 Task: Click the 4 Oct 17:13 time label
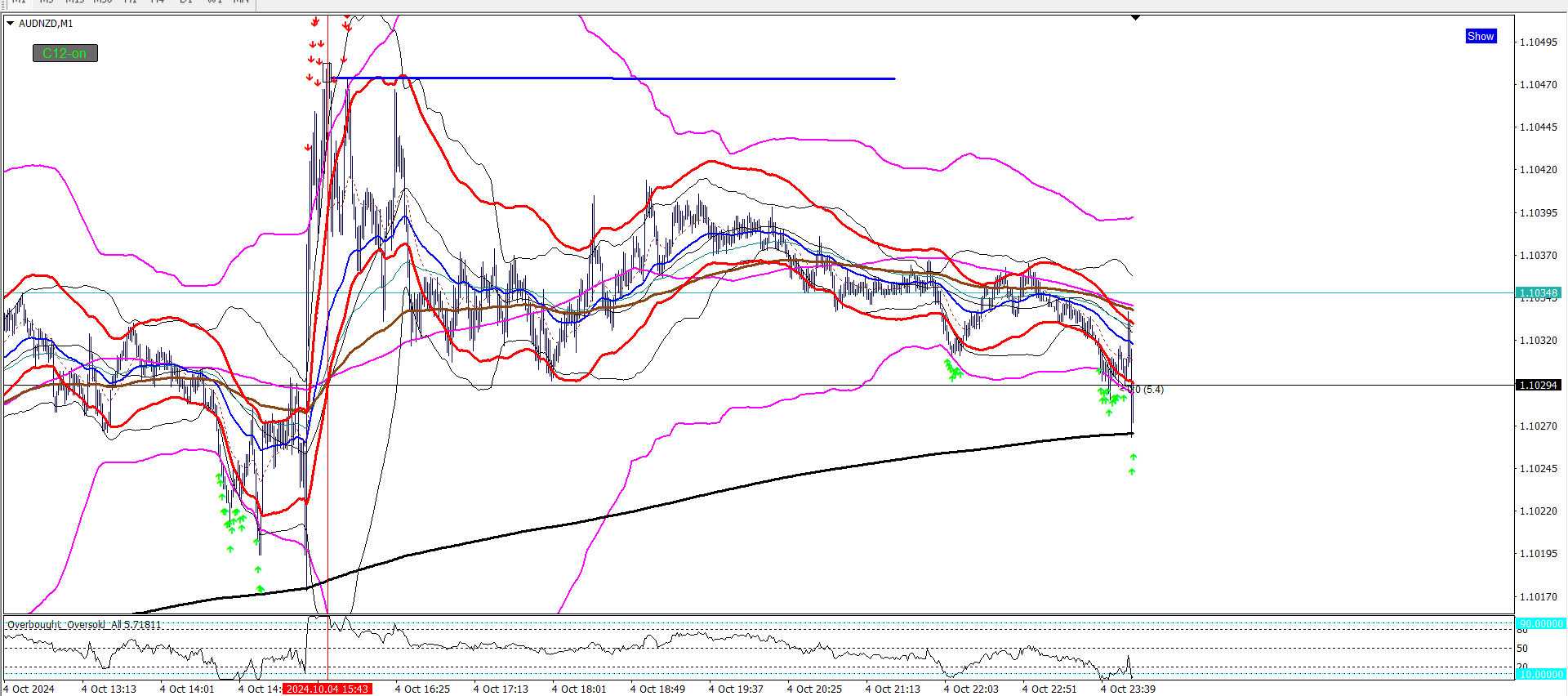click(501, 689)
